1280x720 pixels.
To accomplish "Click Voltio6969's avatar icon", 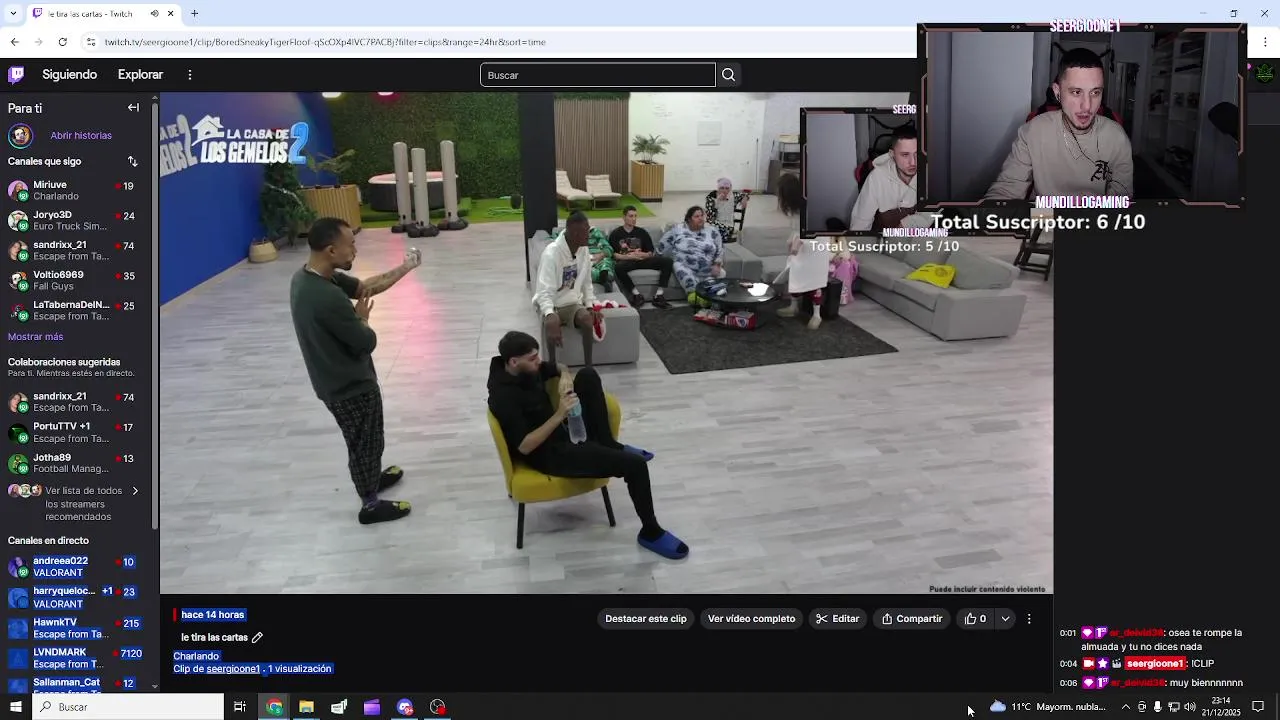I will [x=18, y=281].
